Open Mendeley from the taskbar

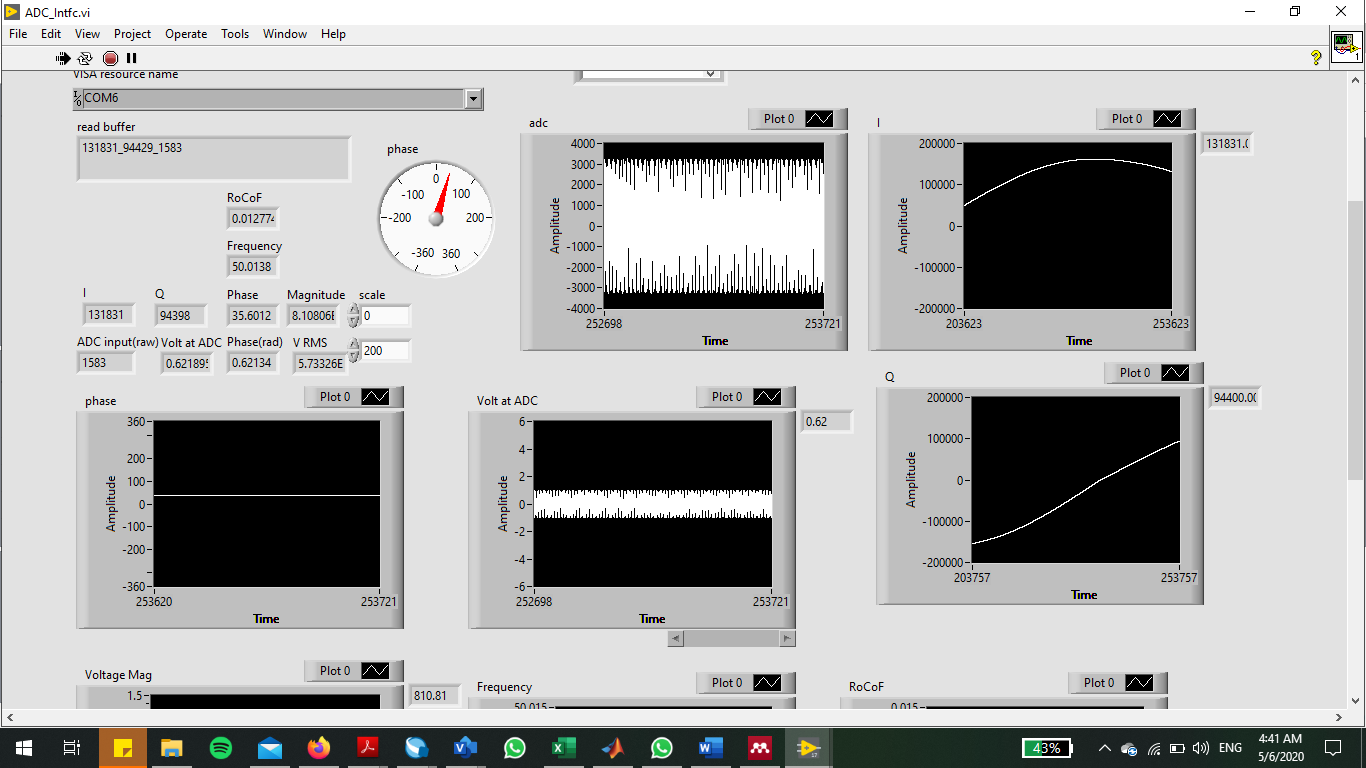(760, 747)
